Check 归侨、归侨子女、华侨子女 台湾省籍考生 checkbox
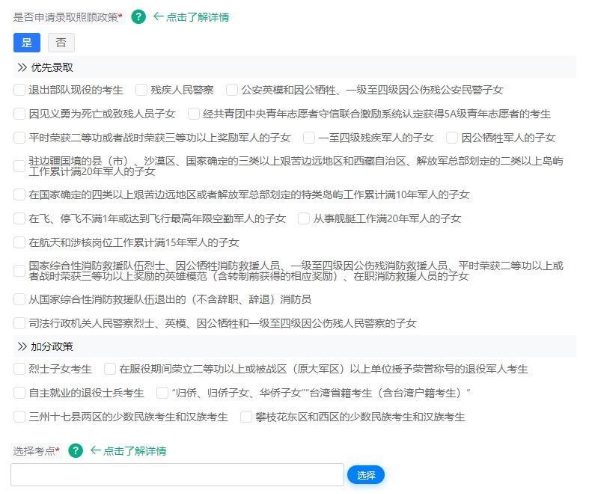This screenshot has height=494, width=590. tap(162, 393)
